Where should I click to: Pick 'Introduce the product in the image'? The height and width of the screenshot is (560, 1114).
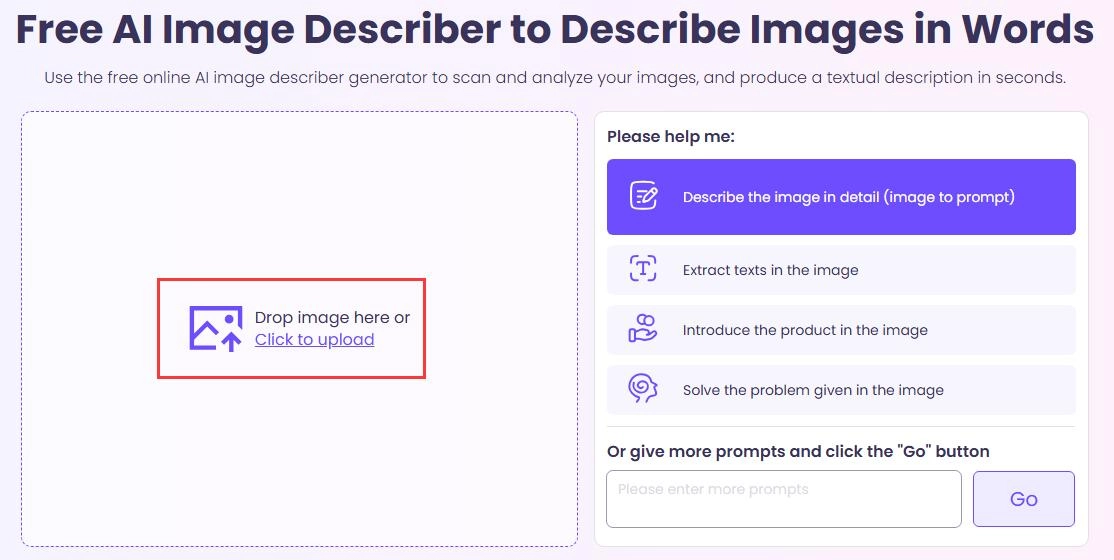[805, 330]
